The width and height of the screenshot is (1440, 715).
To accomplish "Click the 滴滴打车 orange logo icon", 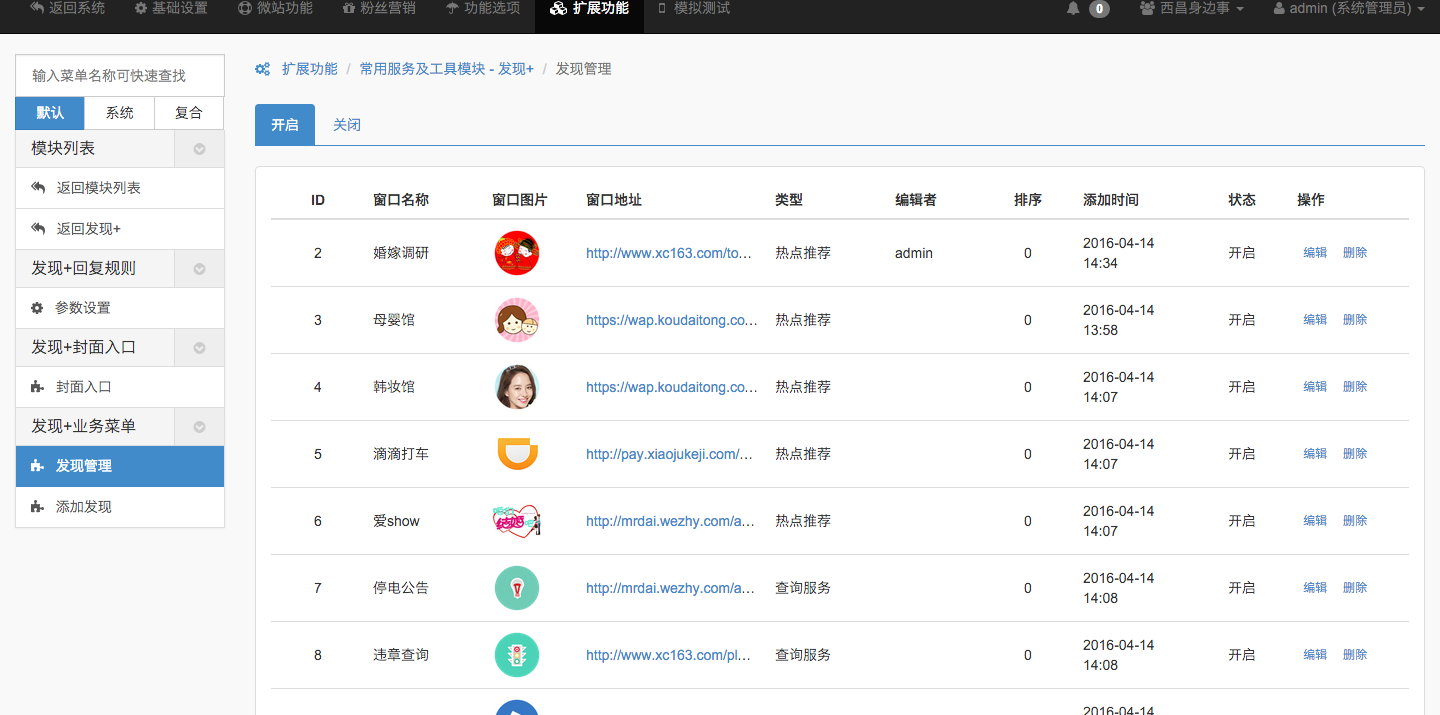I will coord(517,454).
